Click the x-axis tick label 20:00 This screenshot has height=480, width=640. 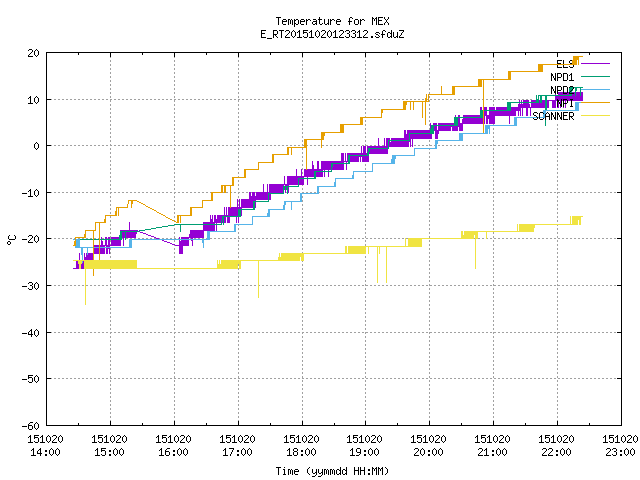(x=428, y=452)
